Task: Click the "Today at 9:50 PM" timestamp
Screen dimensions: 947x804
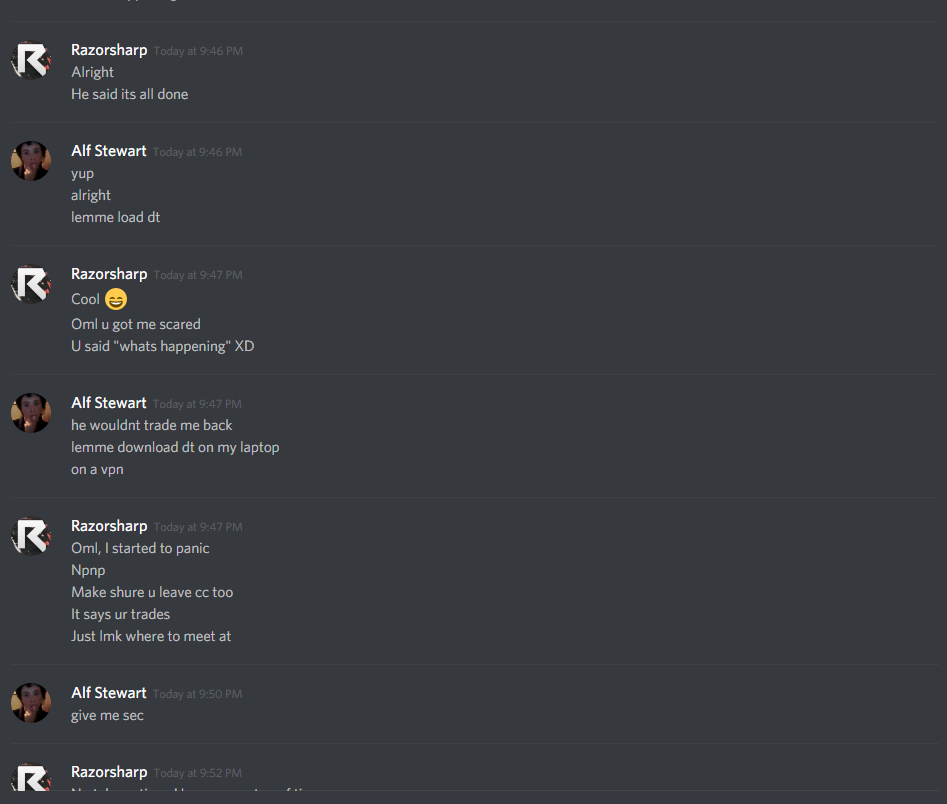Action: pos(197,694)
